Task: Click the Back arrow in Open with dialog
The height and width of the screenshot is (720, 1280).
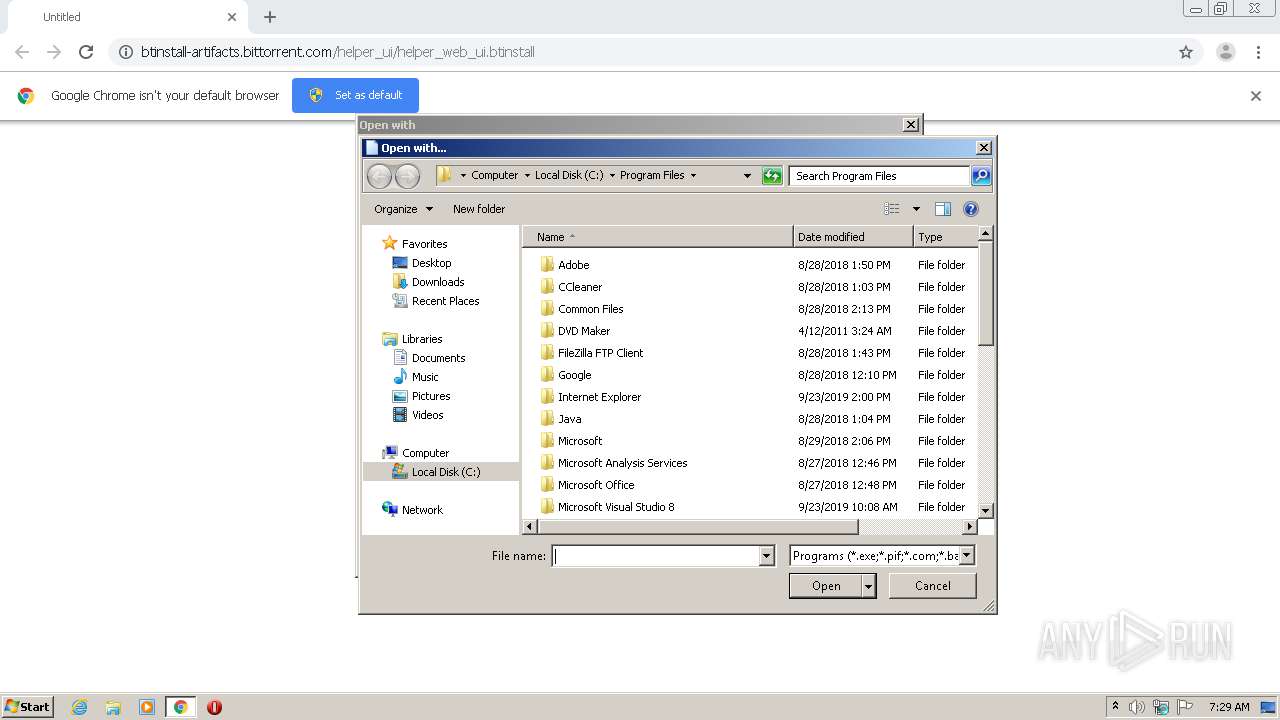Action: click(x=379, y=176)
